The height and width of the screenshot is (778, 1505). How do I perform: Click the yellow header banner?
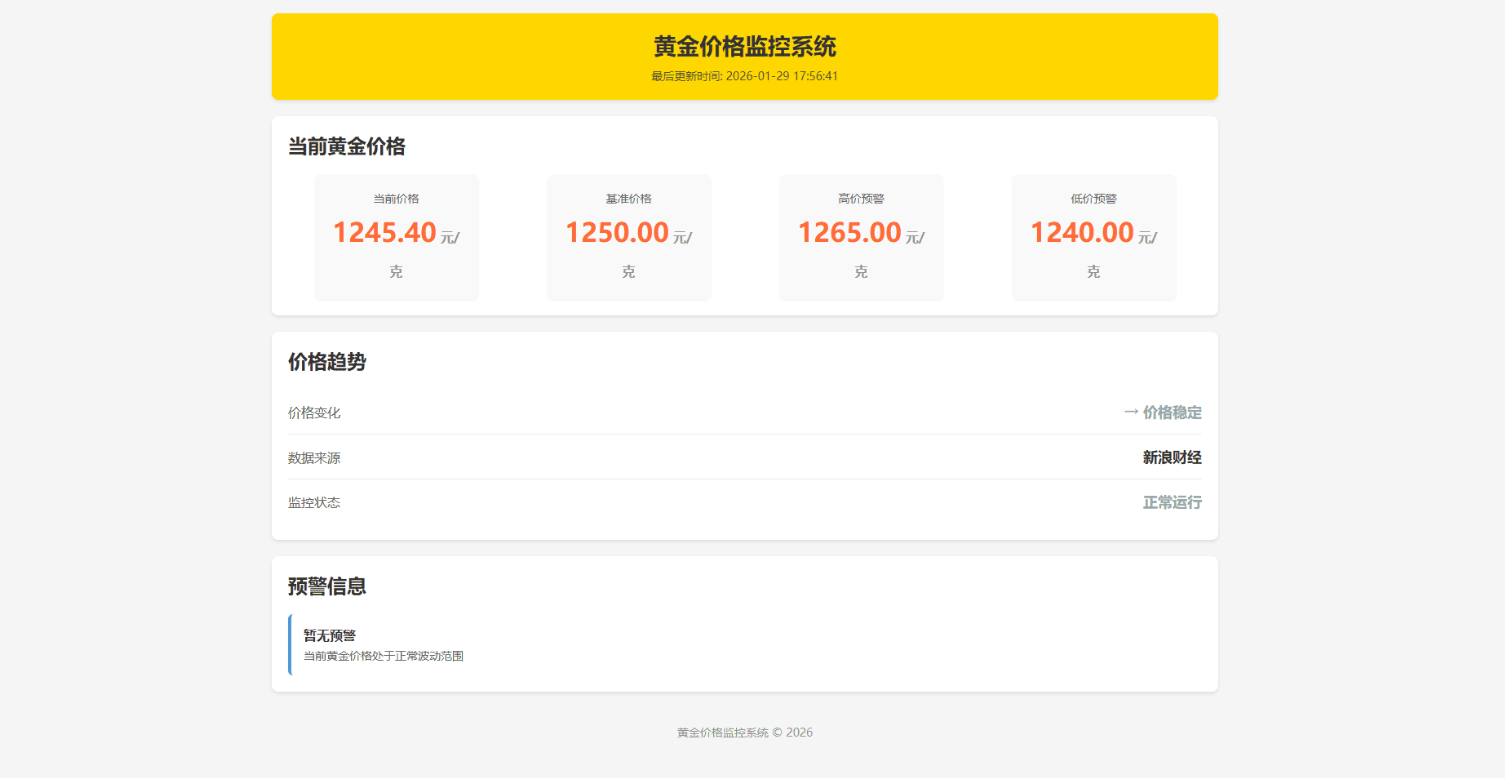point(744,56)
